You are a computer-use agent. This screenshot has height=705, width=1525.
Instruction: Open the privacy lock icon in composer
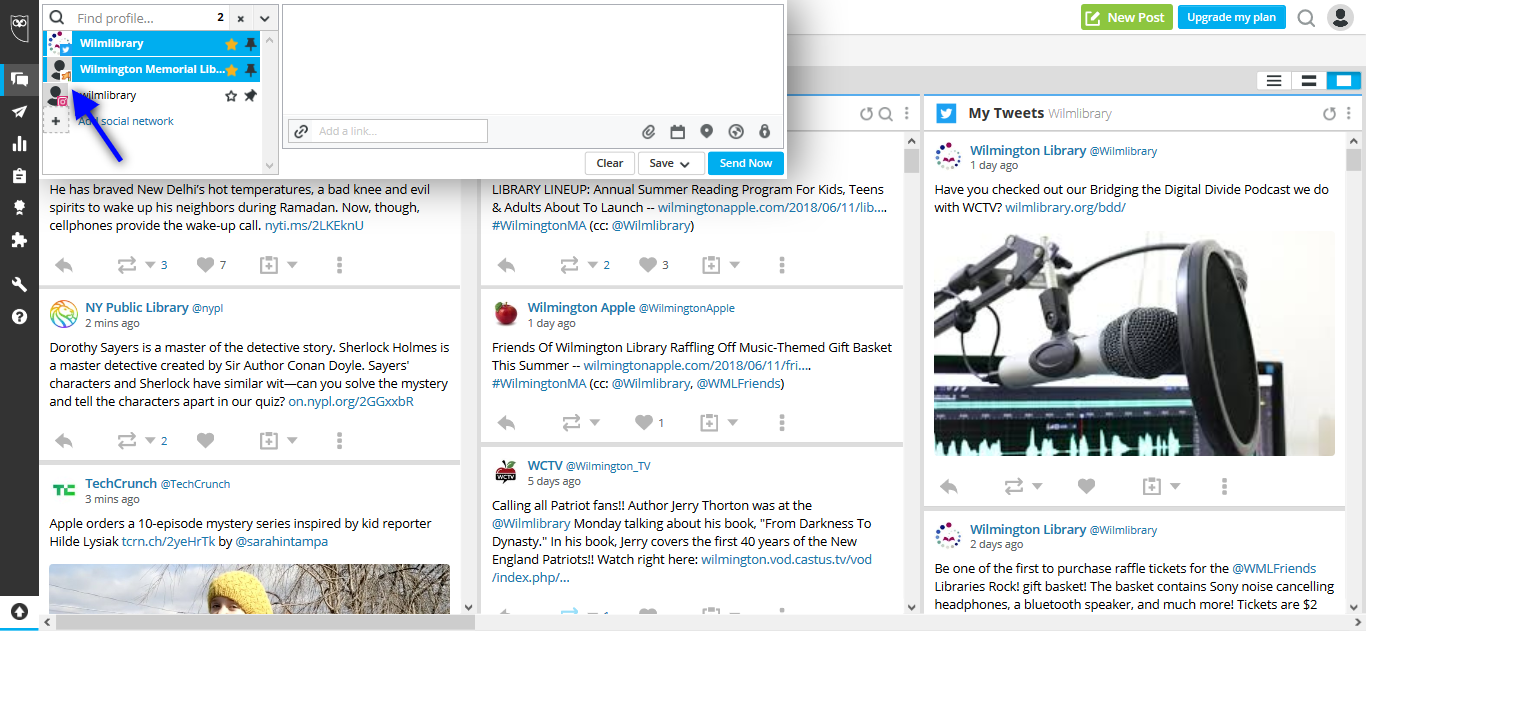tap(765, 132)
